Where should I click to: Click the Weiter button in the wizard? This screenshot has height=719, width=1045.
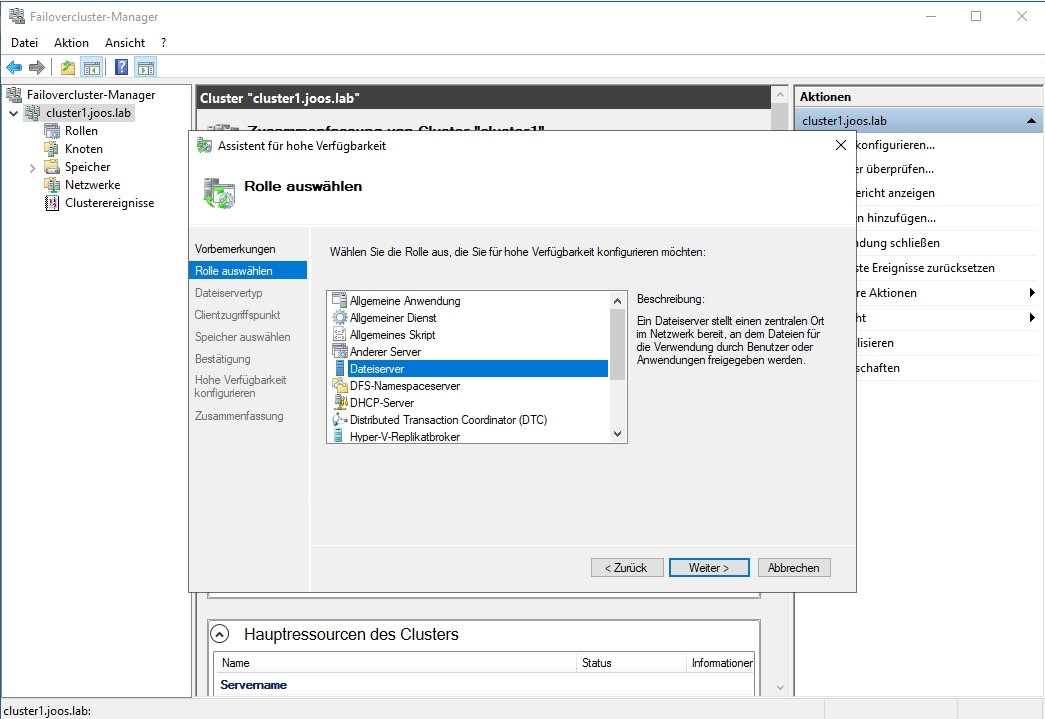[709, 567]
